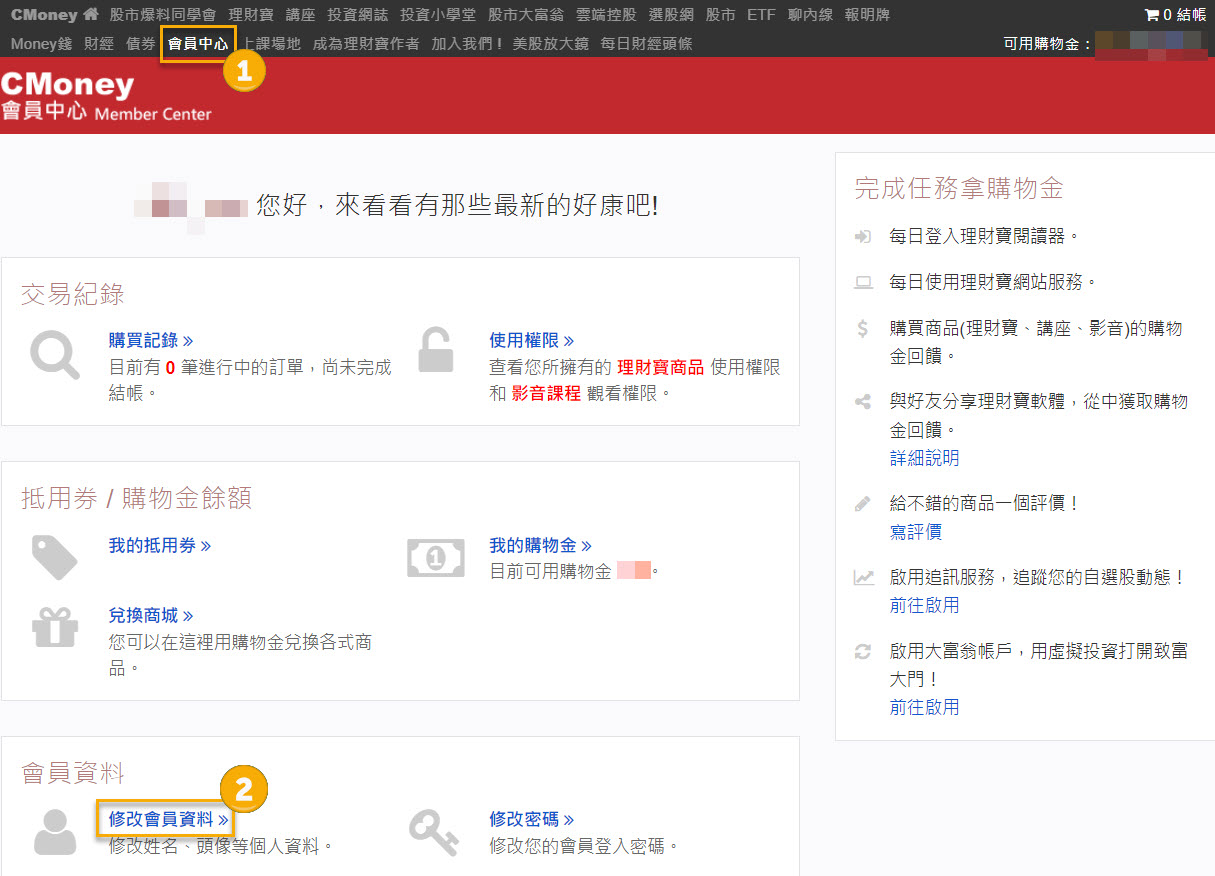The height and width of the screenshot is (876, 1215).
Task: Click the red 理財寶商品 link
Action: (660, 367)
